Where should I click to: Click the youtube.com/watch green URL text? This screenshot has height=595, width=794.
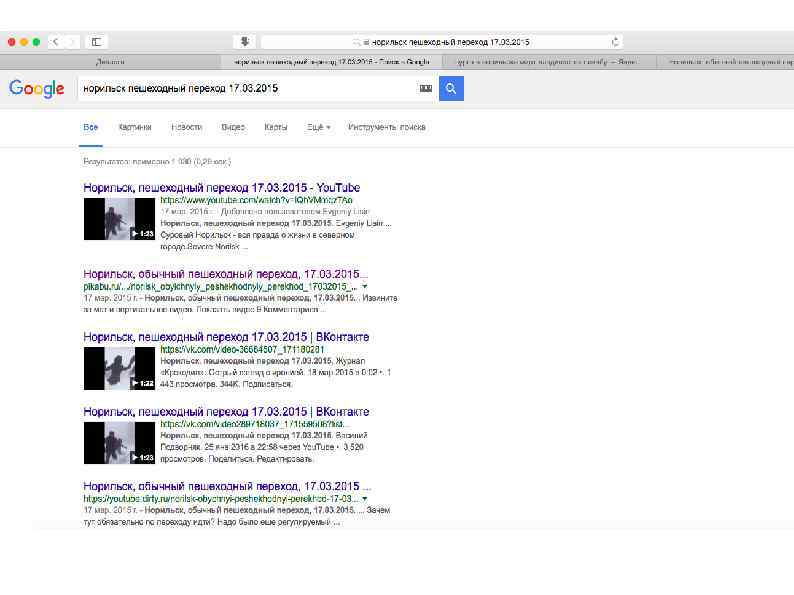(256, 200)
